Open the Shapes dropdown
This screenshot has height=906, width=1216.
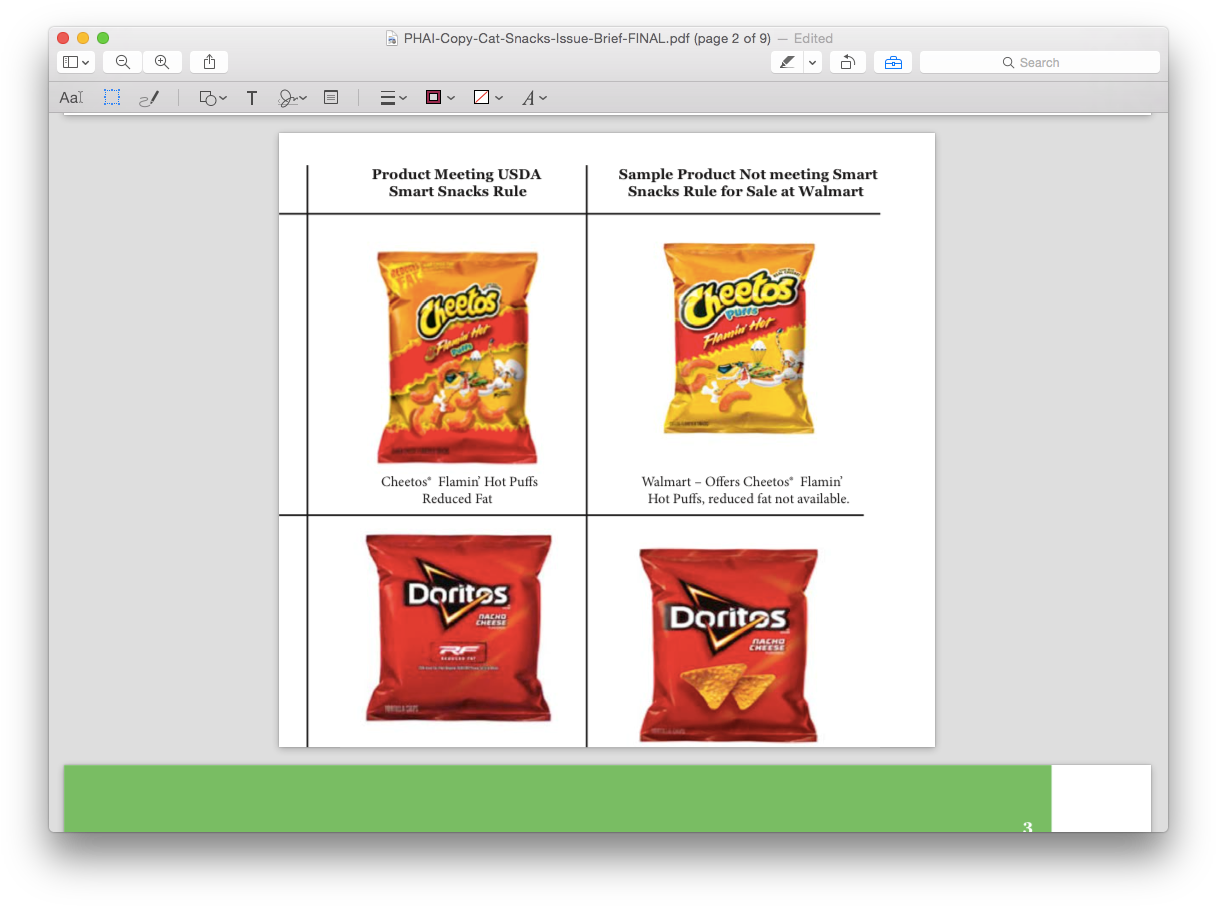tap(211, 97)
